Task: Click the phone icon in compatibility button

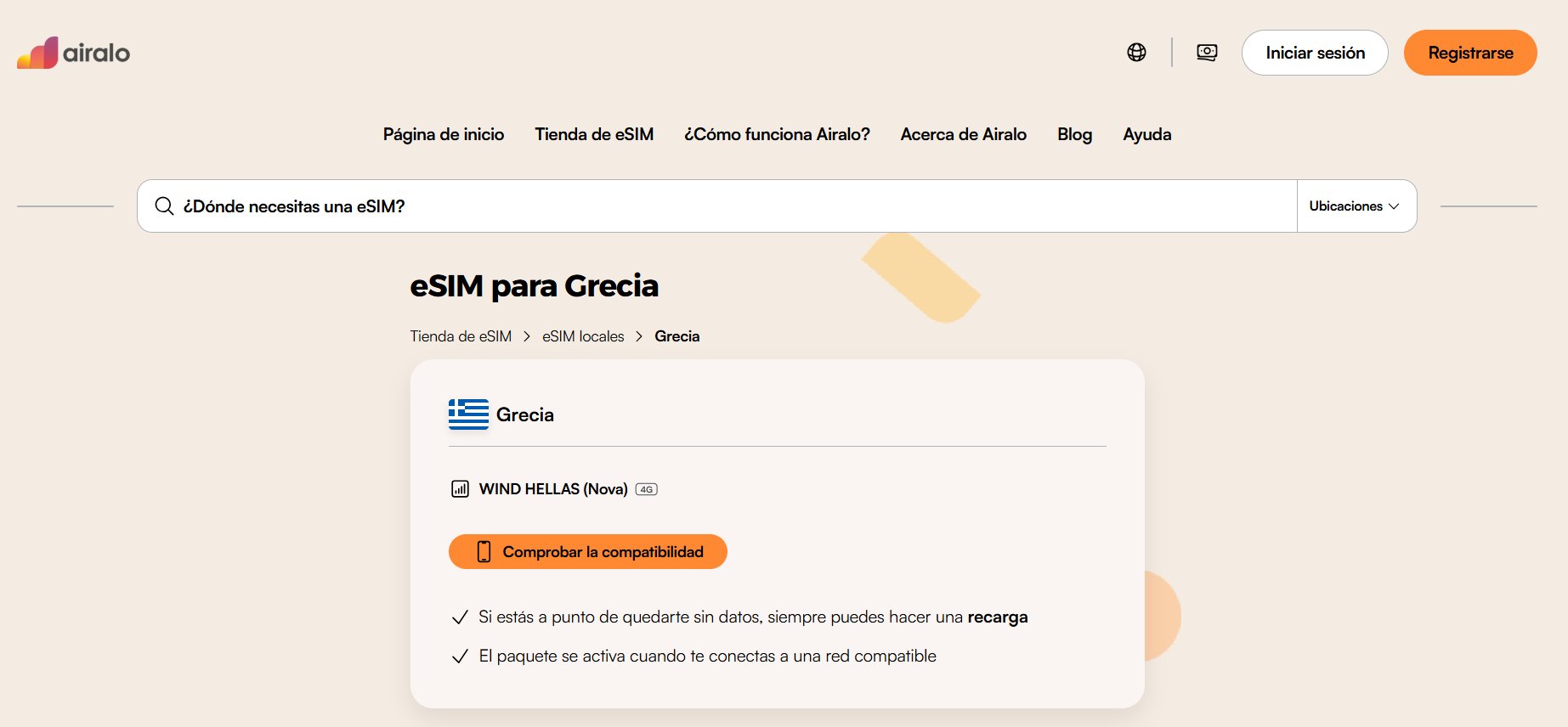Action: [x=484, y=552]
